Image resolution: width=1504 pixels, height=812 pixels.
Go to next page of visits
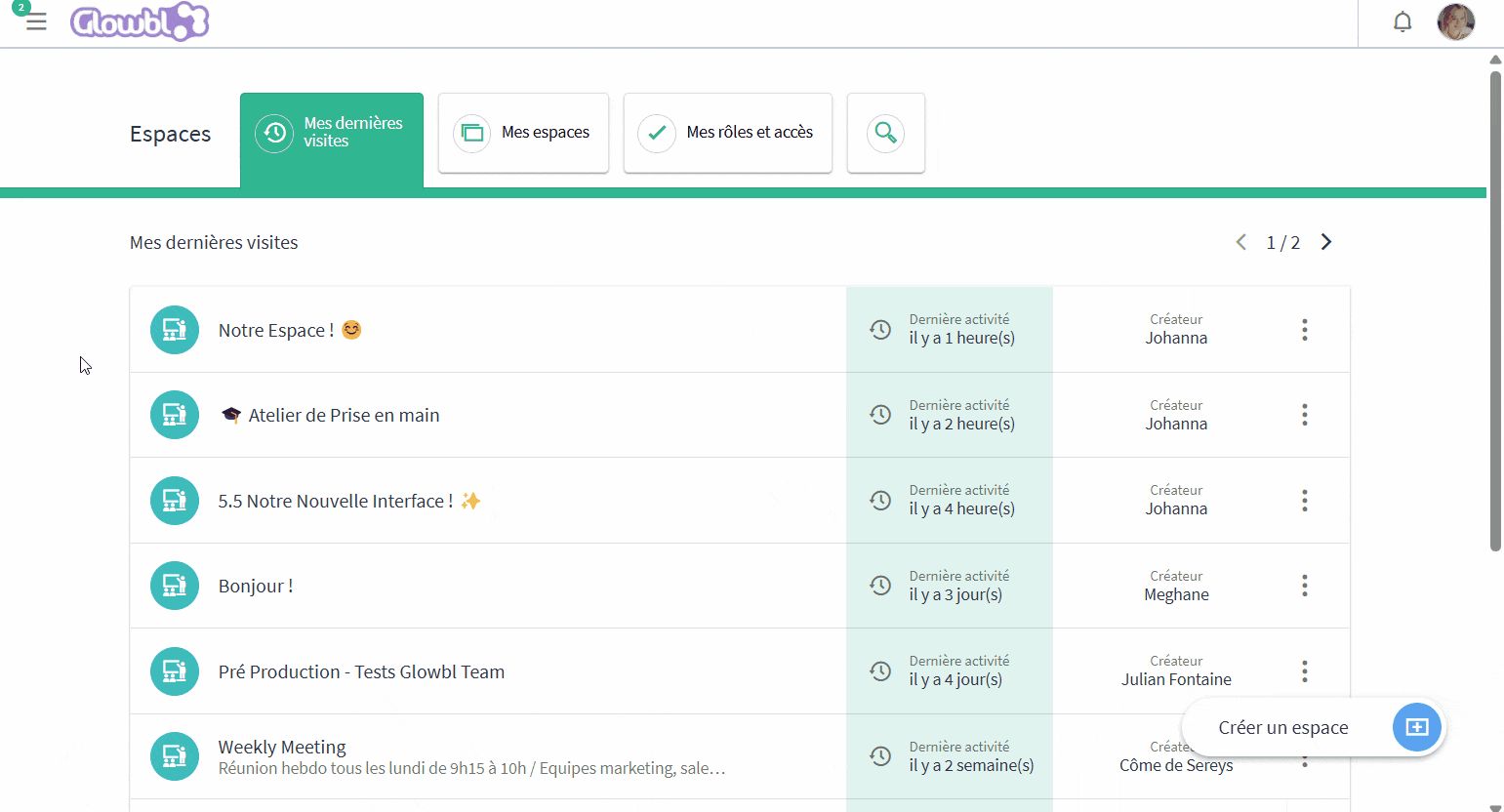1326,242
